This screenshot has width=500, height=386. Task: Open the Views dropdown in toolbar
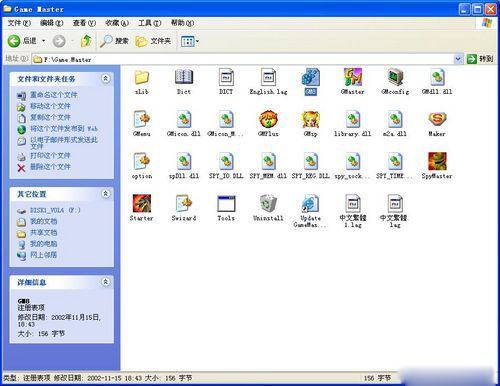[x=197, y=41]
